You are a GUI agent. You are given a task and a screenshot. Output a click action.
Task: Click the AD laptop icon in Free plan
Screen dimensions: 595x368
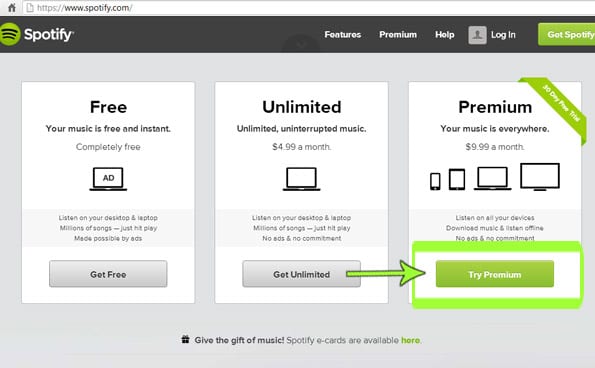108,179
